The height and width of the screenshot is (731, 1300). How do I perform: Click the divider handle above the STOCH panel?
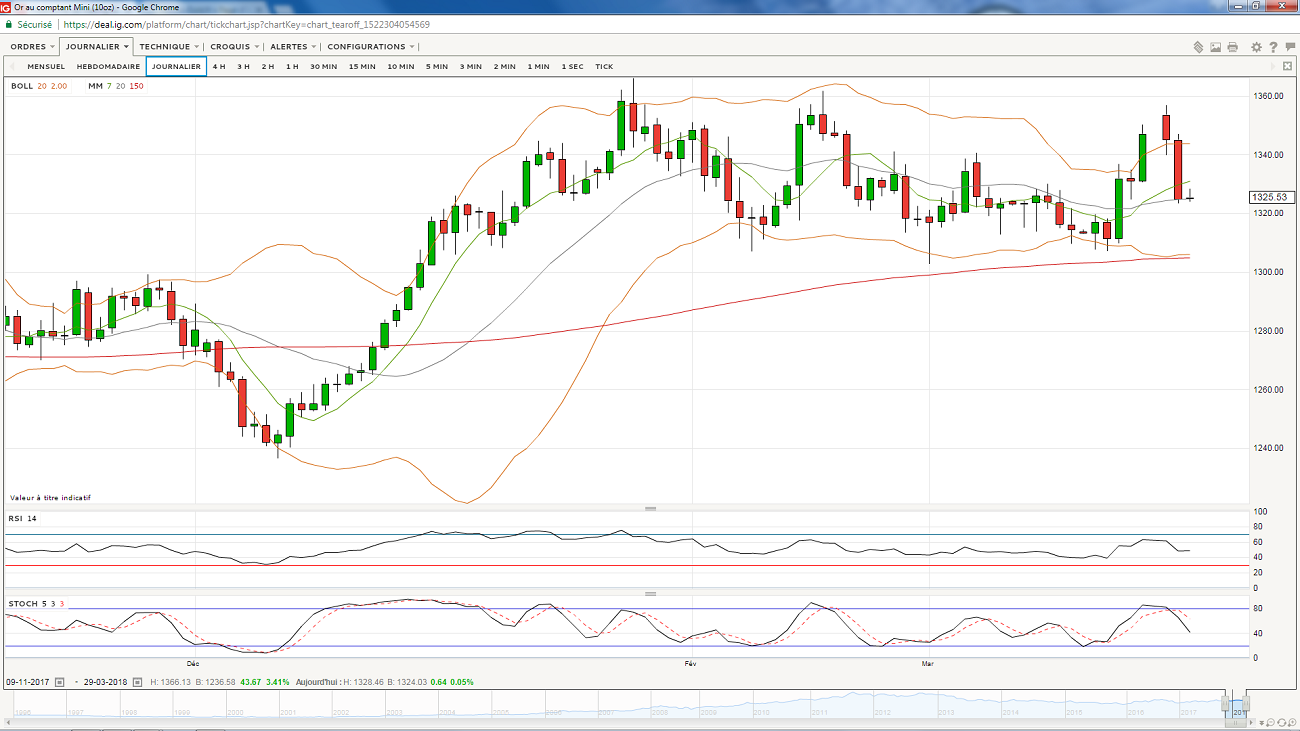[650, 594]
